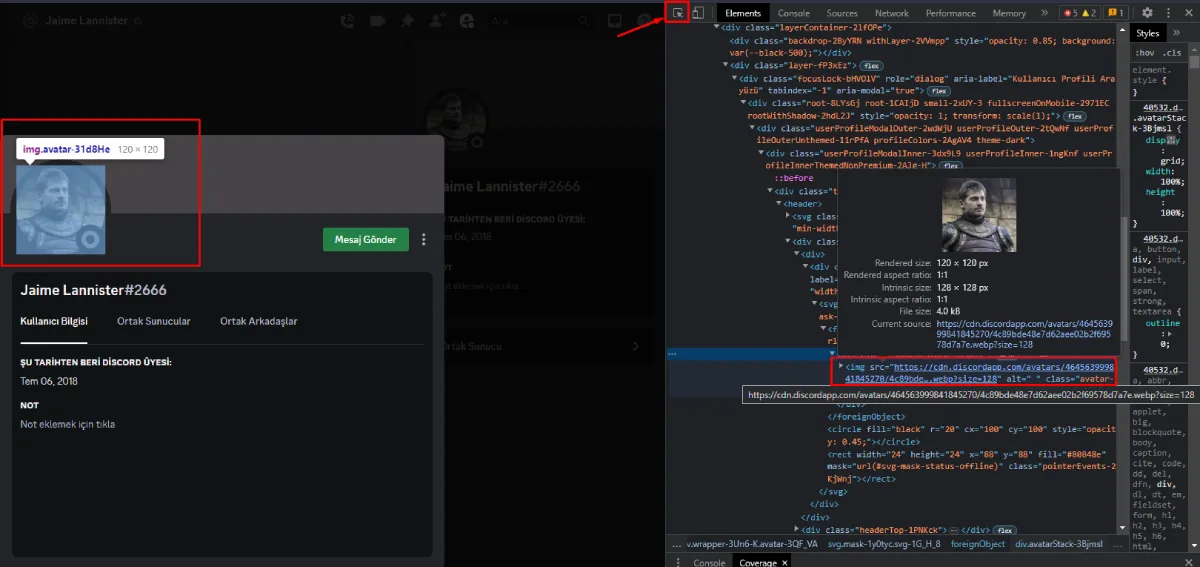
Task: Close the DevTools bottom drawer
Action: [x=1189, y=562]
